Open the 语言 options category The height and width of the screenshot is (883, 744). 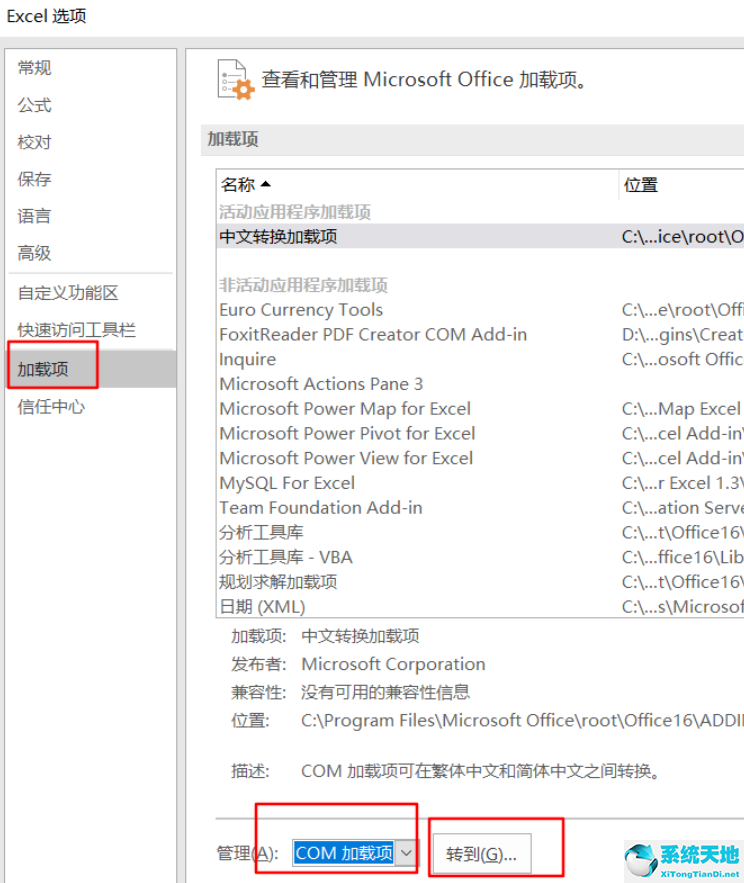(34, 216)
